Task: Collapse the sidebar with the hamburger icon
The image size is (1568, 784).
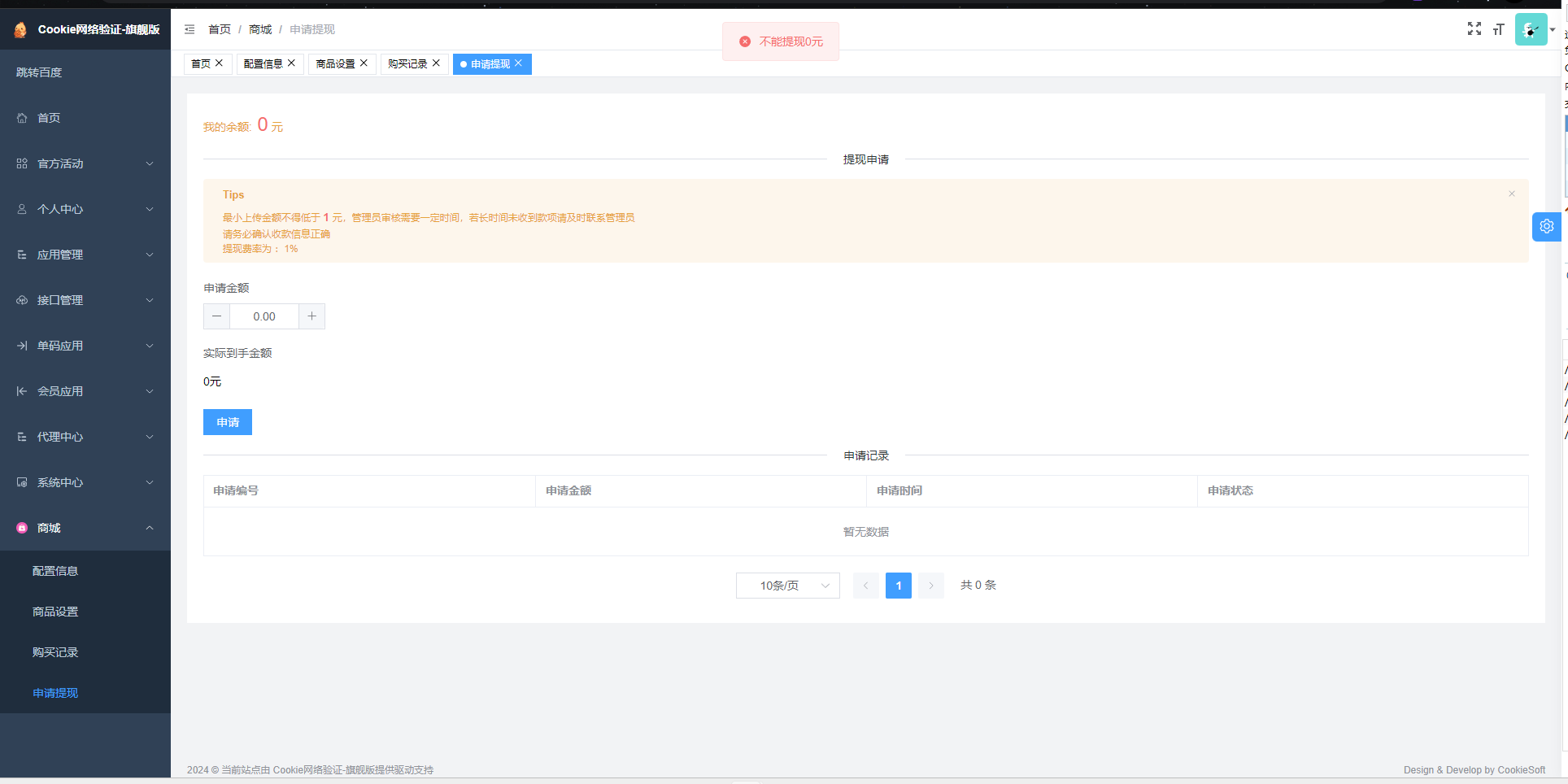Action: click(189, 29)
